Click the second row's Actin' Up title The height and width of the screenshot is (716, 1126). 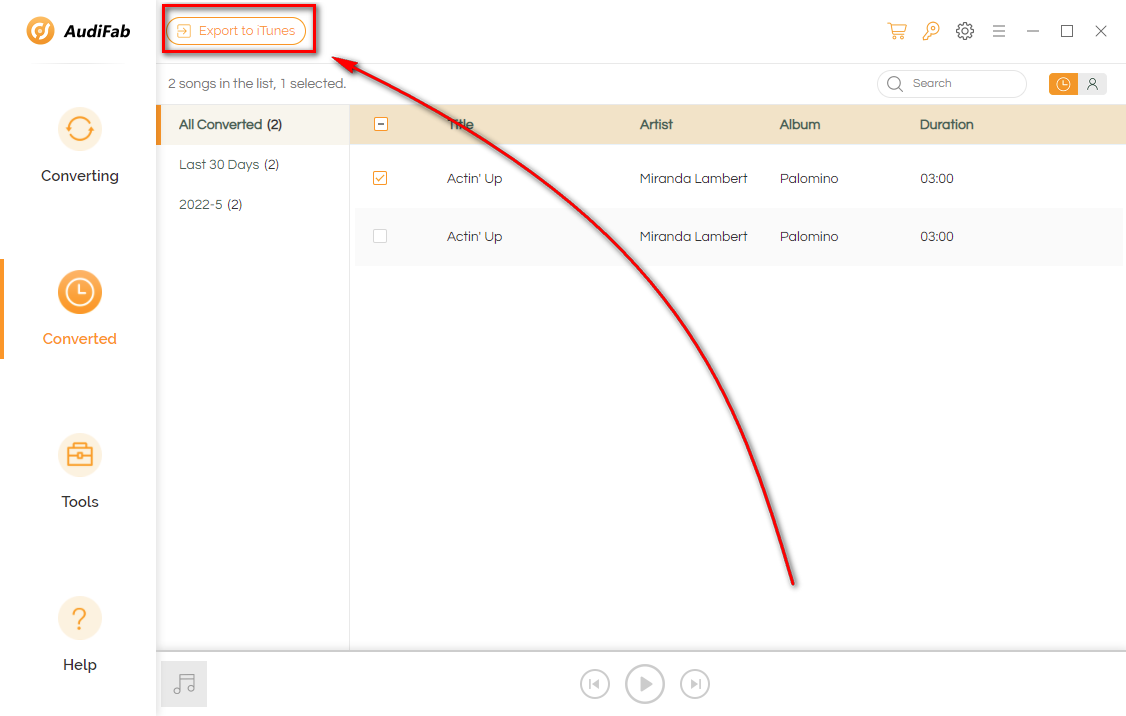coord(474,236)
